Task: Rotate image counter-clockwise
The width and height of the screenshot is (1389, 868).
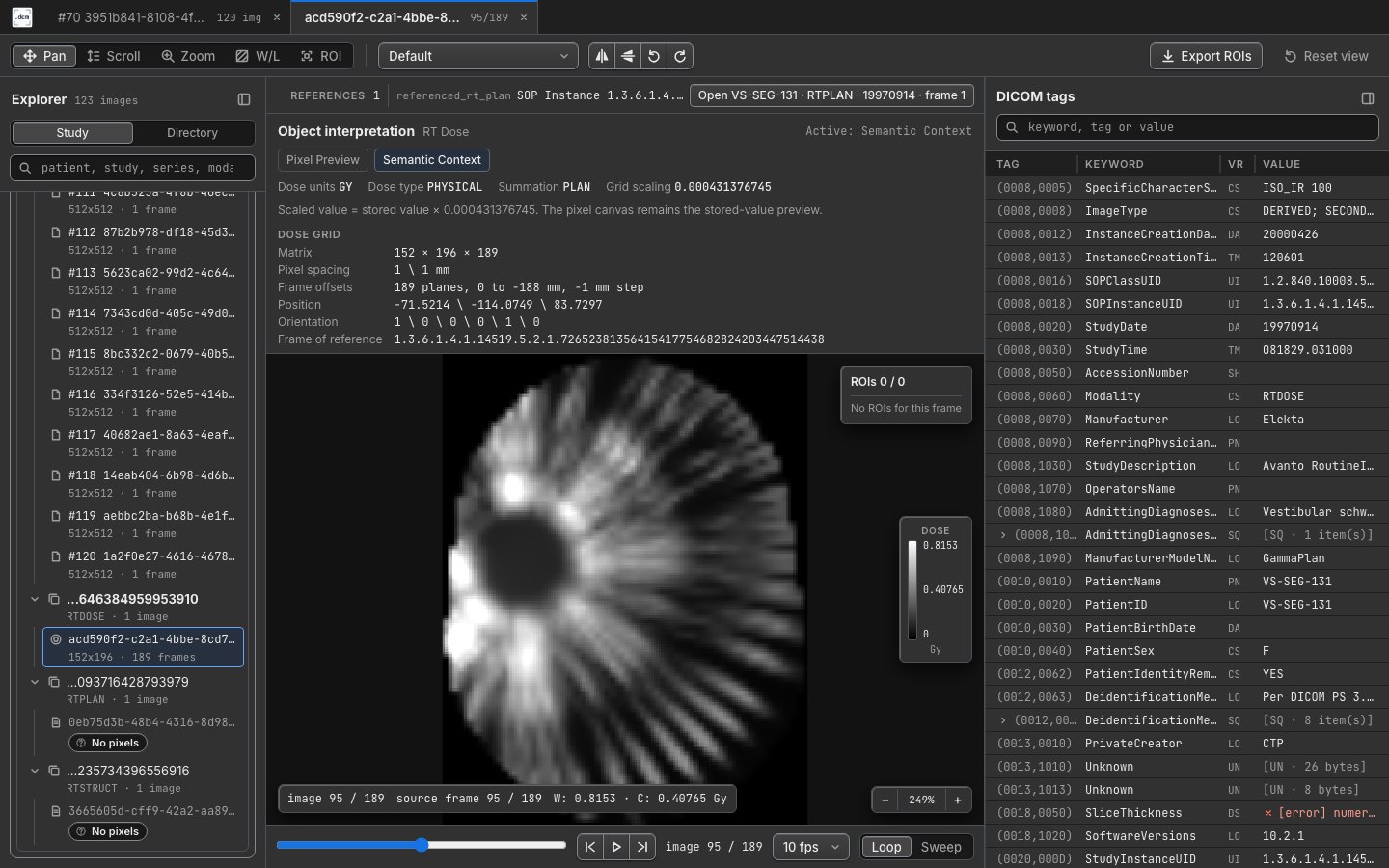Action: [x=654, y=56]
